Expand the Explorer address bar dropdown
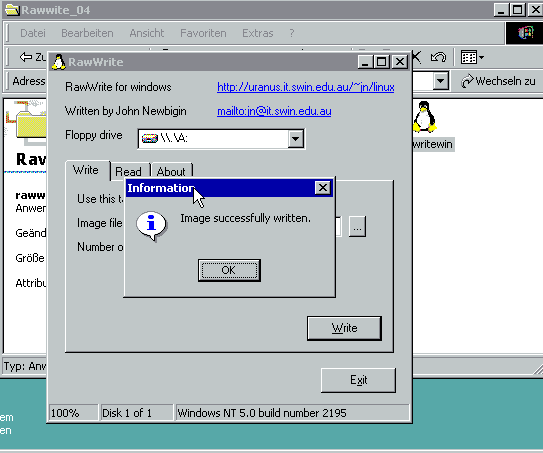543x453 pixels. click(x=440, y=81)
